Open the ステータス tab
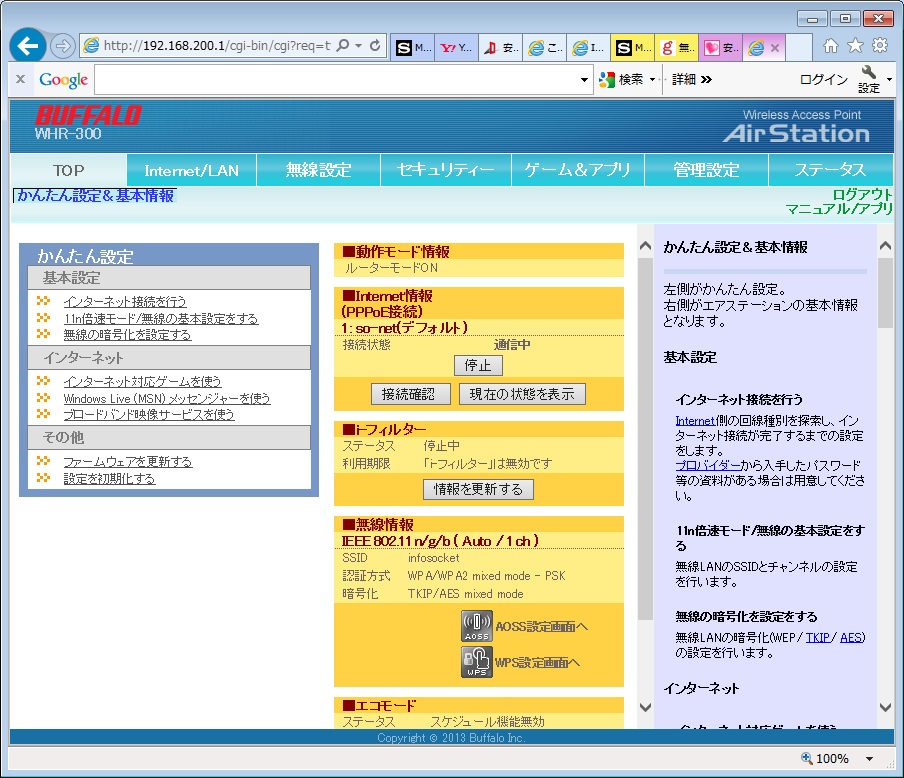This screenshot has width=904, height=778. click(x=831, y=170)
